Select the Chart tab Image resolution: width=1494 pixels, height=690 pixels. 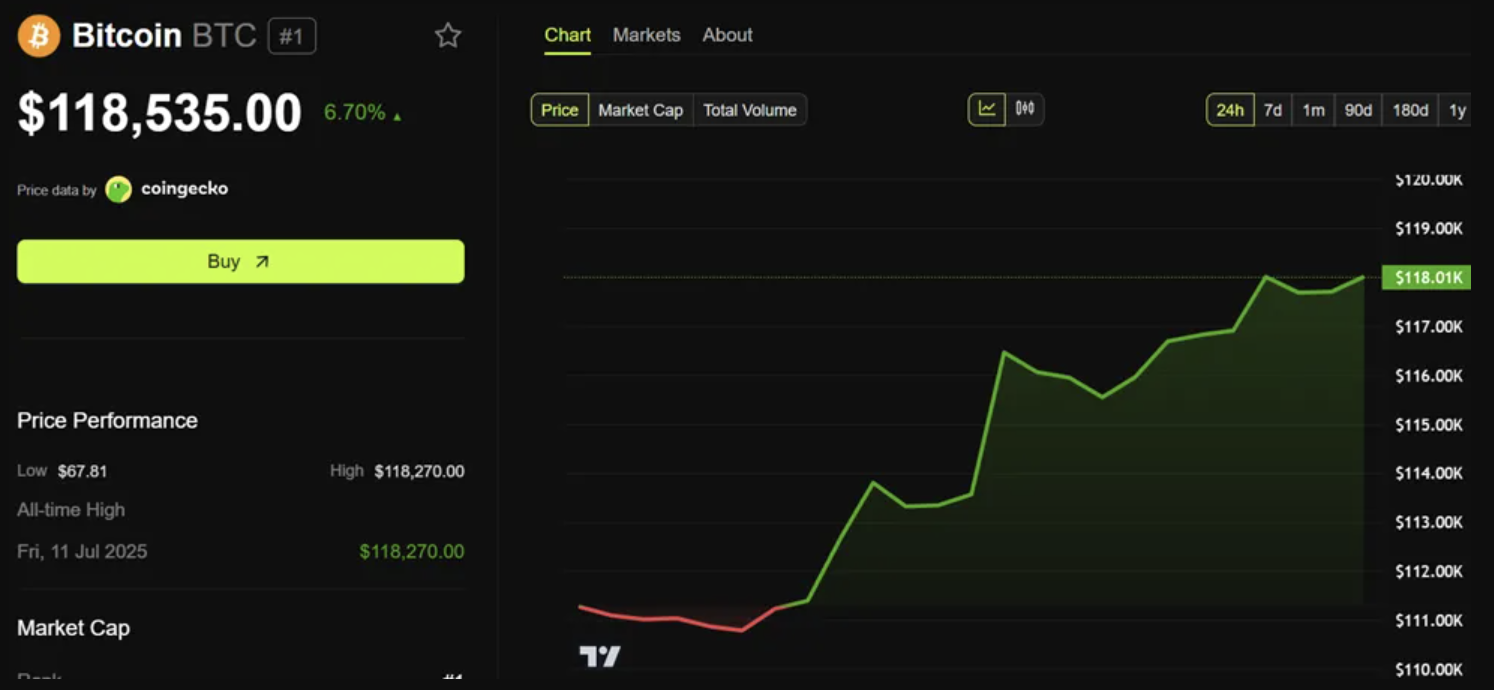tap(567, 34)
